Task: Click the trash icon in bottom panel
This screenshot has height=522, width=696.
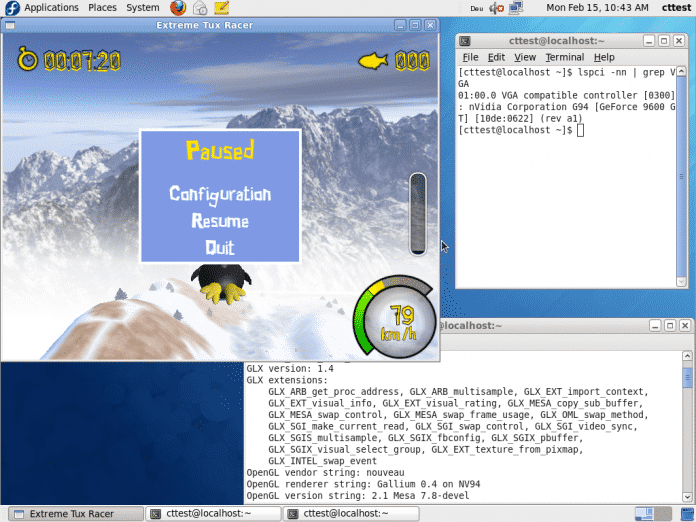Action: 685,514
